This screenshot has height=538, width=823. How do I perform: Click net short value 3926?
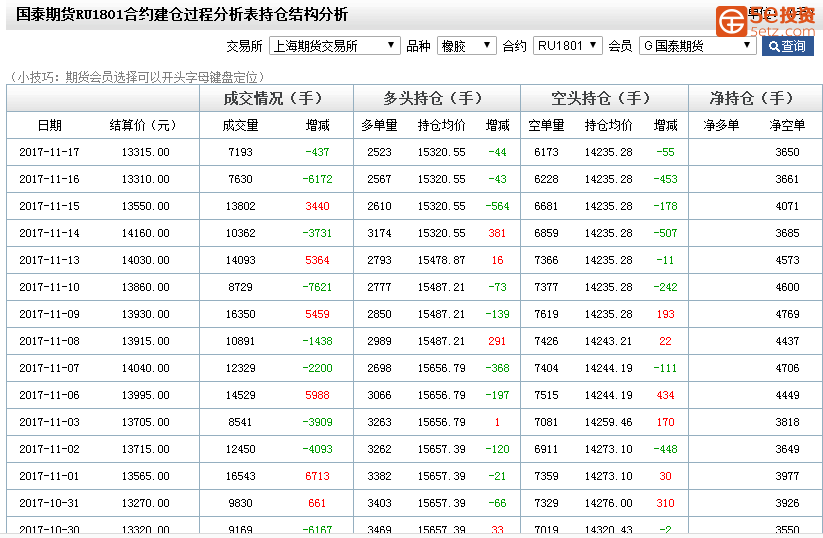point(787,503)
